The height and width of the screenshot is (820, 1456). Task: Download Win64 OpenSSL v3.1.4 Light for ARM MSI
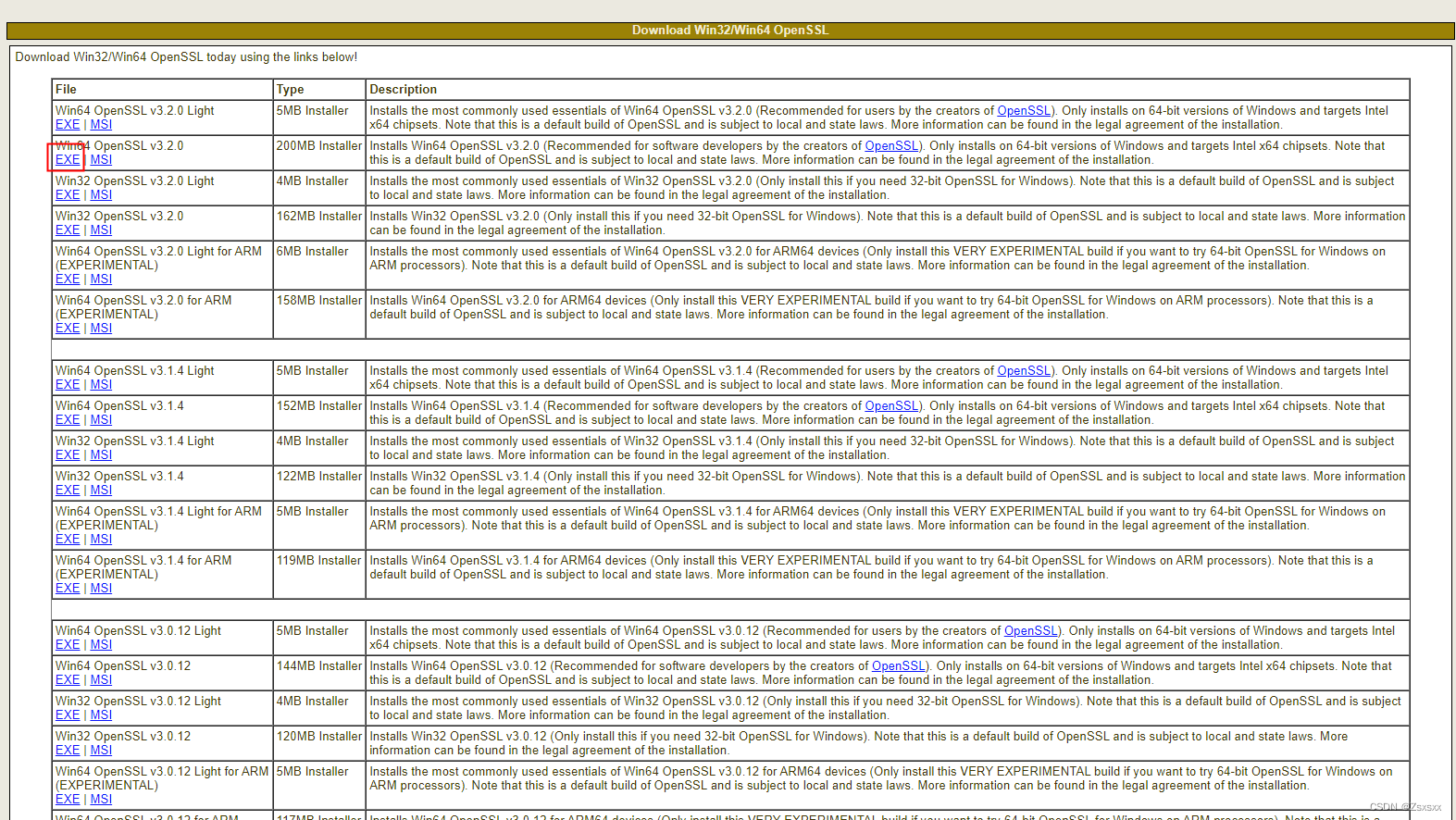(x=101, y=540)
